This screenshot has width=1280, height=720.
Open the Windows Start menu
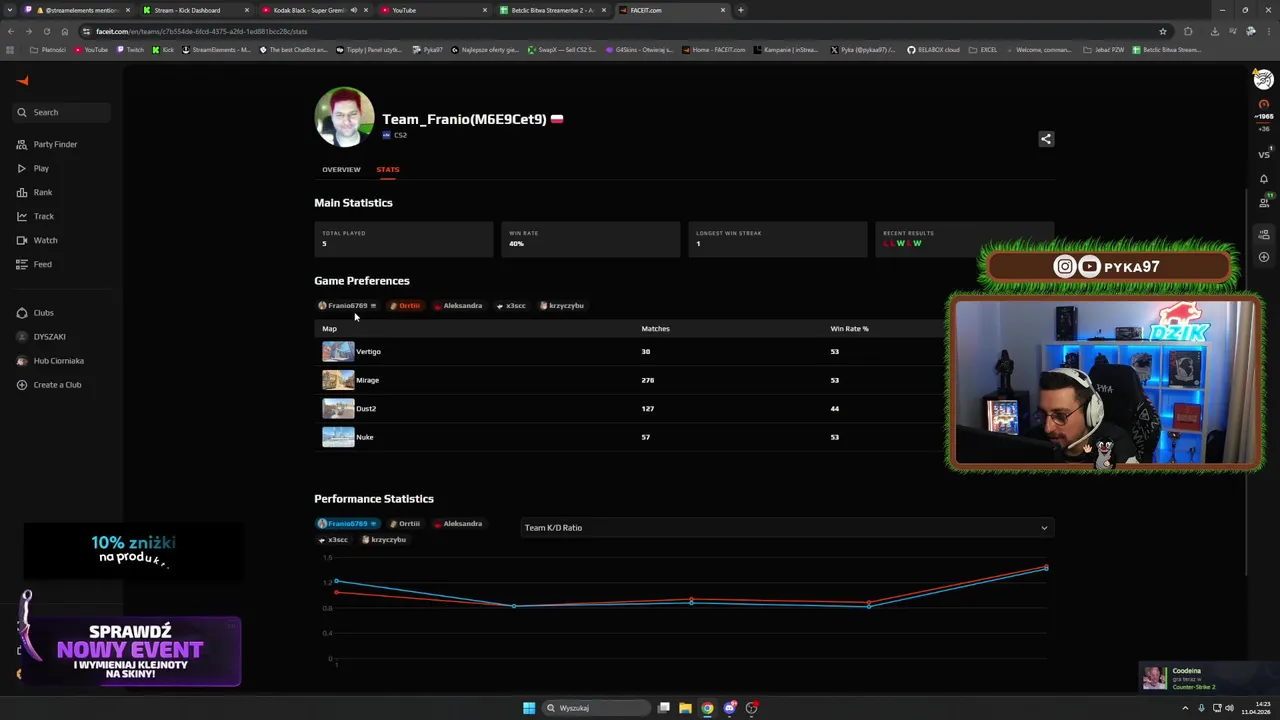(x=529, y=708)
